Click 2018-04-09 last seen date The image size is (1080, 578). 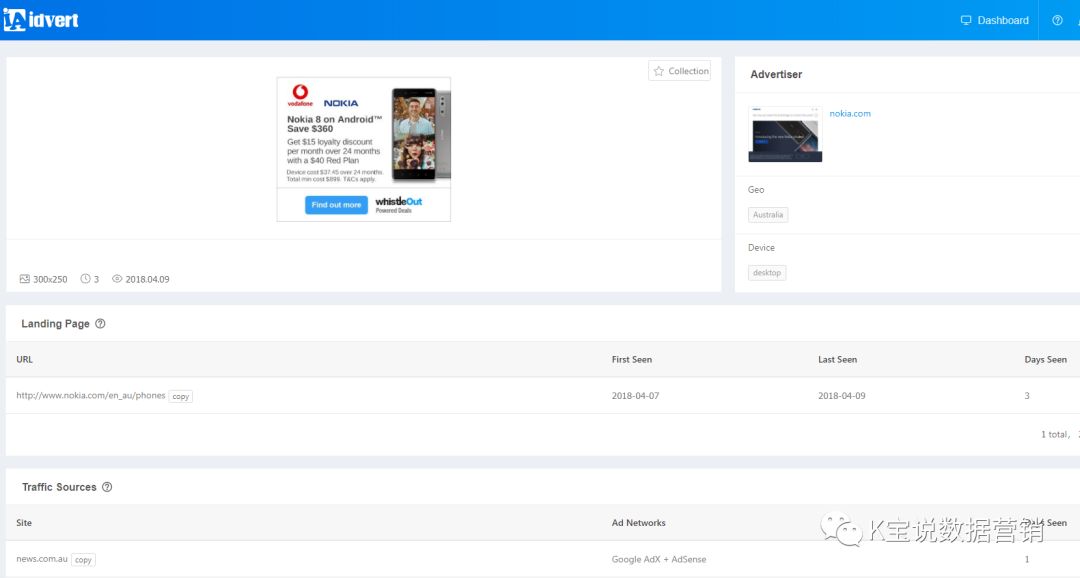tap(842, 396)
